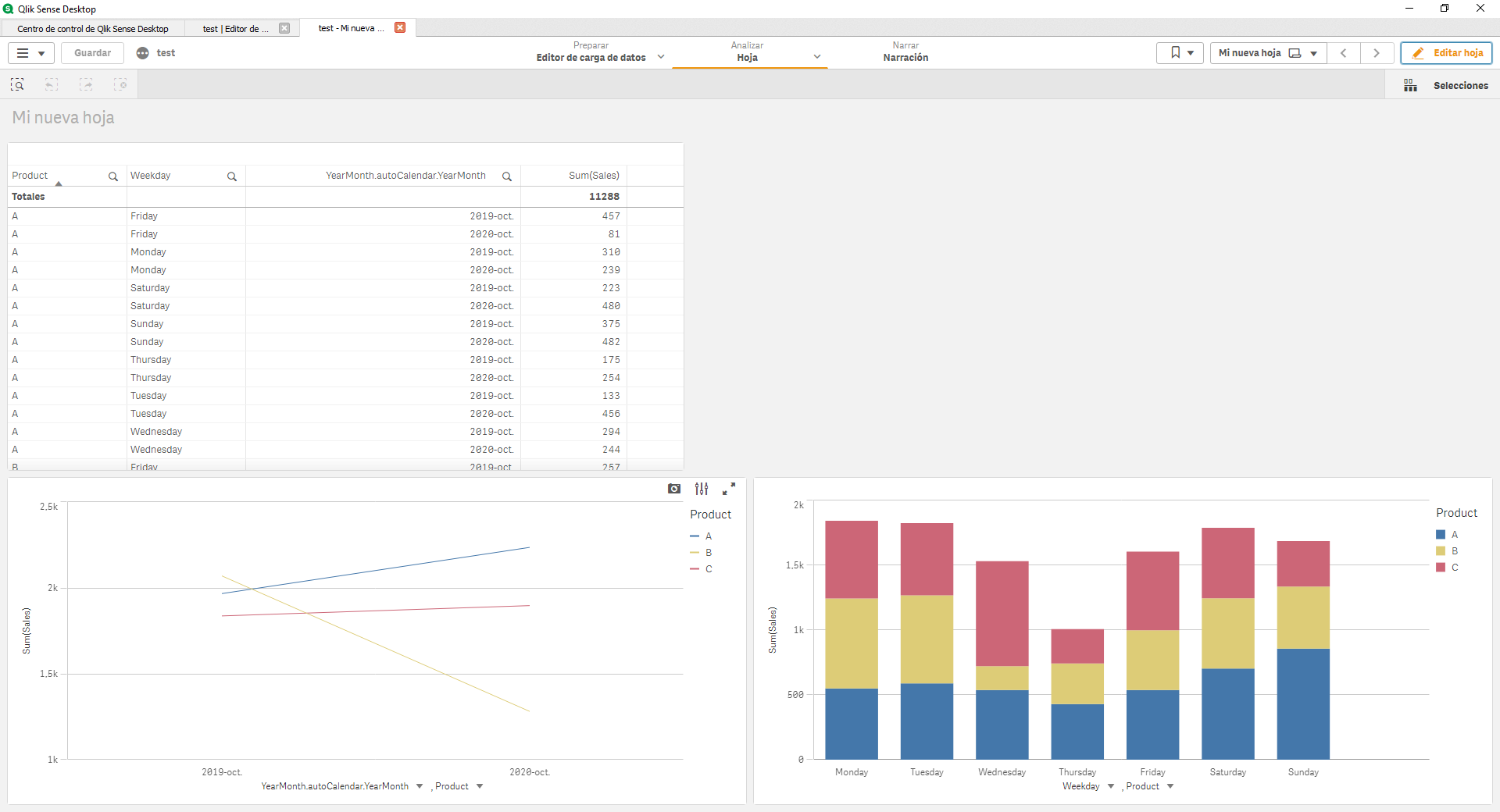1500x812 pixels.
Task: Click the Editar hoja button
Action: (1447, 53)
